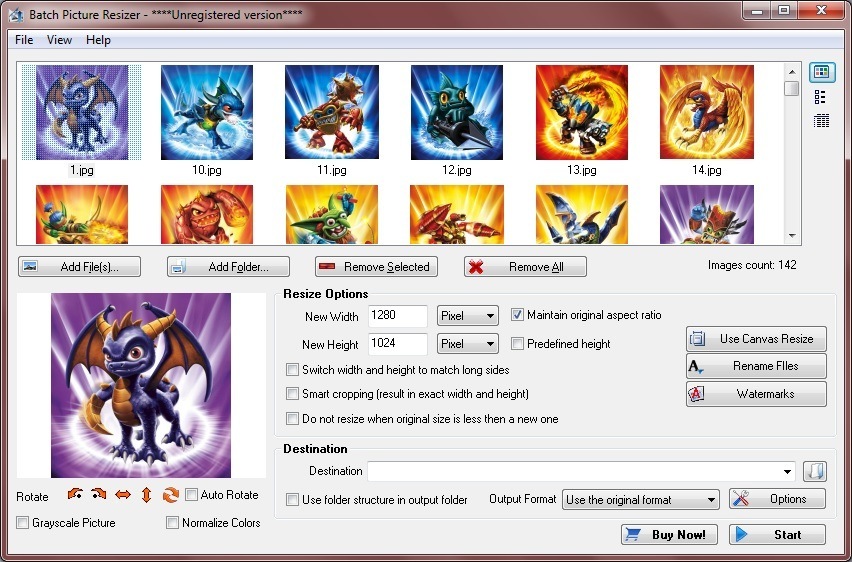Flip image horizontally icon
The image size is (852, 562).
pos(123,495)
